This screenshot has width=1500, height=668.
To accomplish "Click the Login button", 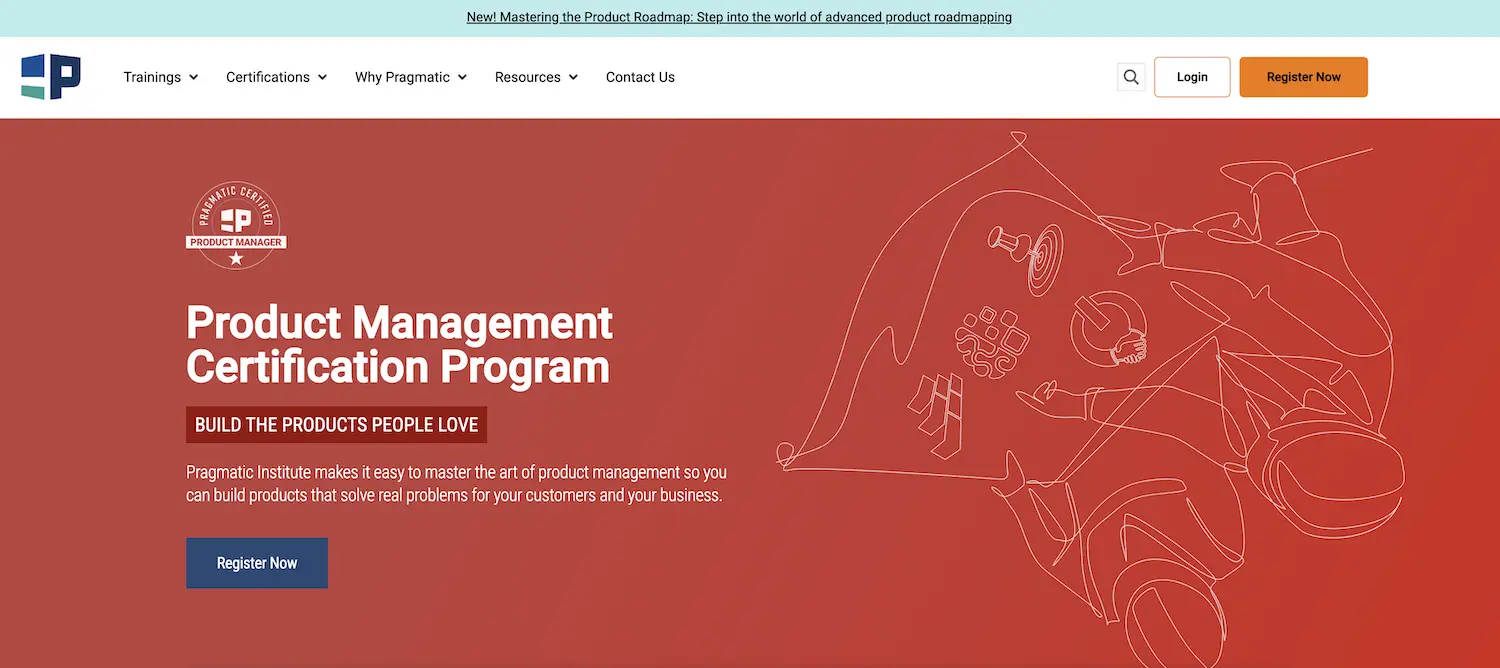I will coord(1192,77).
